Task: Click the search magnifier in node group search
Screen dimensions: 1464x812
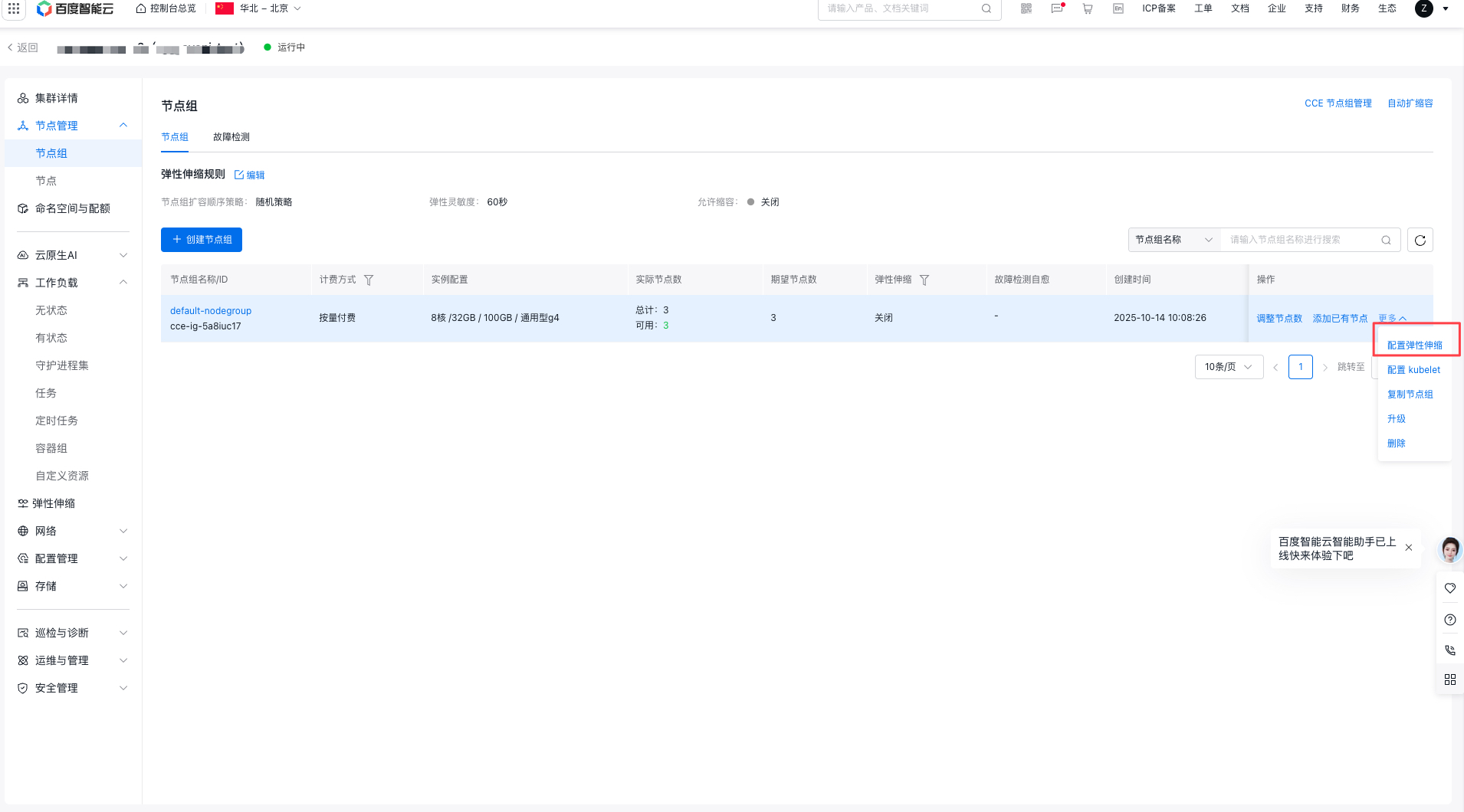Action: 1386,240
